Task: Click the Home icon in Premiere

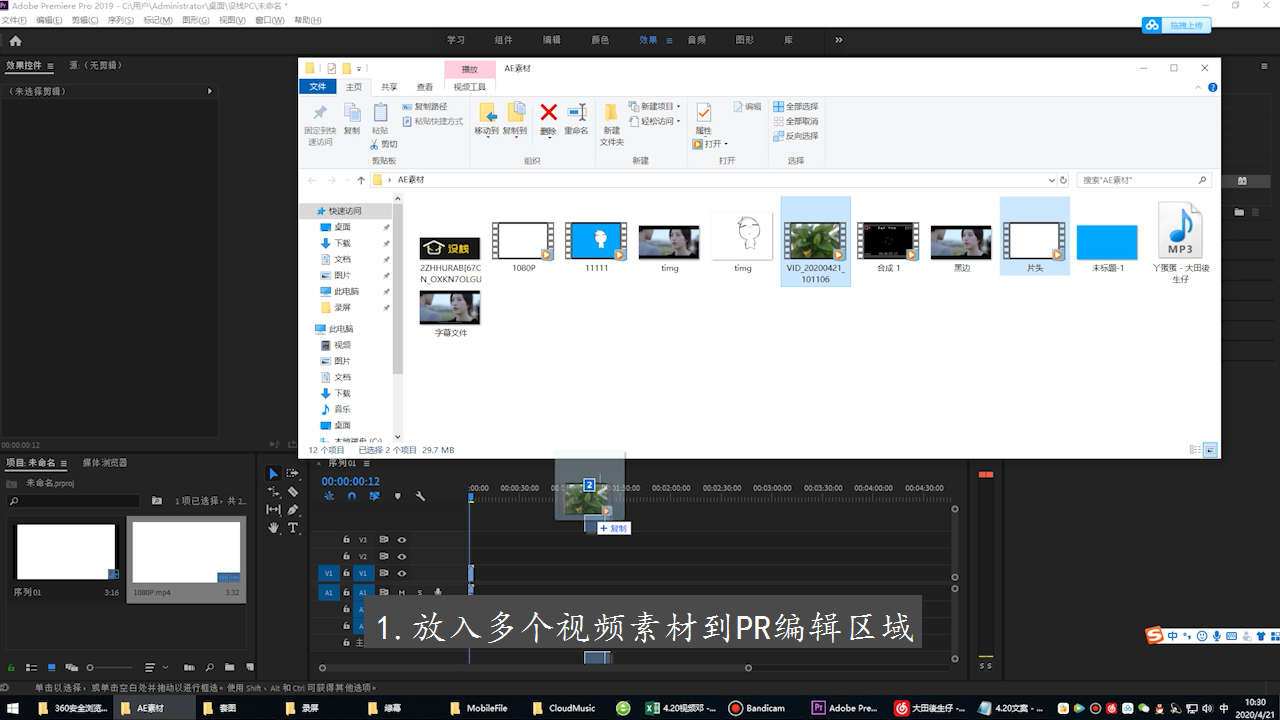Action: pyautogui.click(x=15, y=40)
